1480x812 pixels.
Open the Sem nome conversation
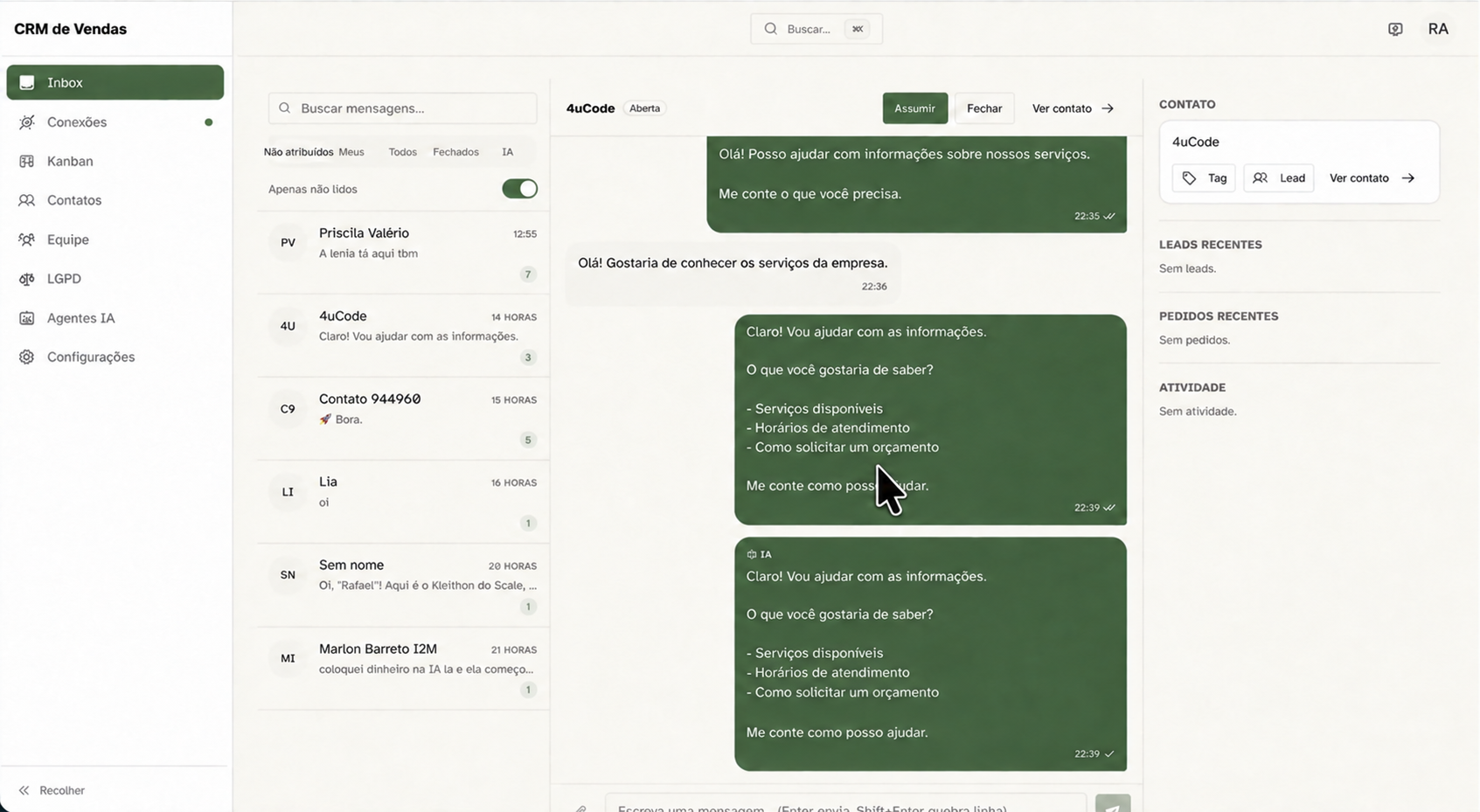[x=403, y=585]
